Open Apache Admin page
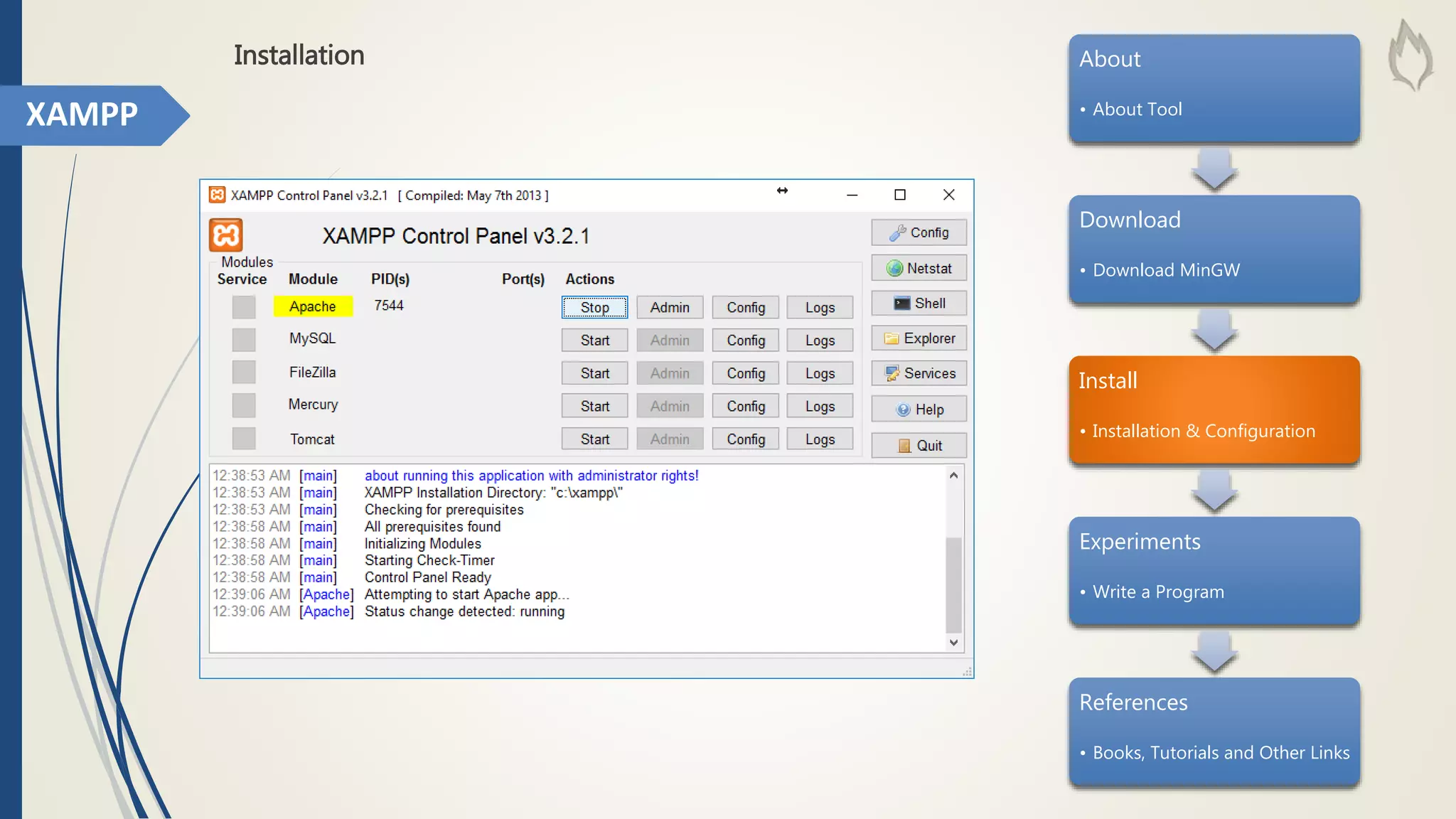The height and width of the screenshot is (819, 1456). (670, 308)
